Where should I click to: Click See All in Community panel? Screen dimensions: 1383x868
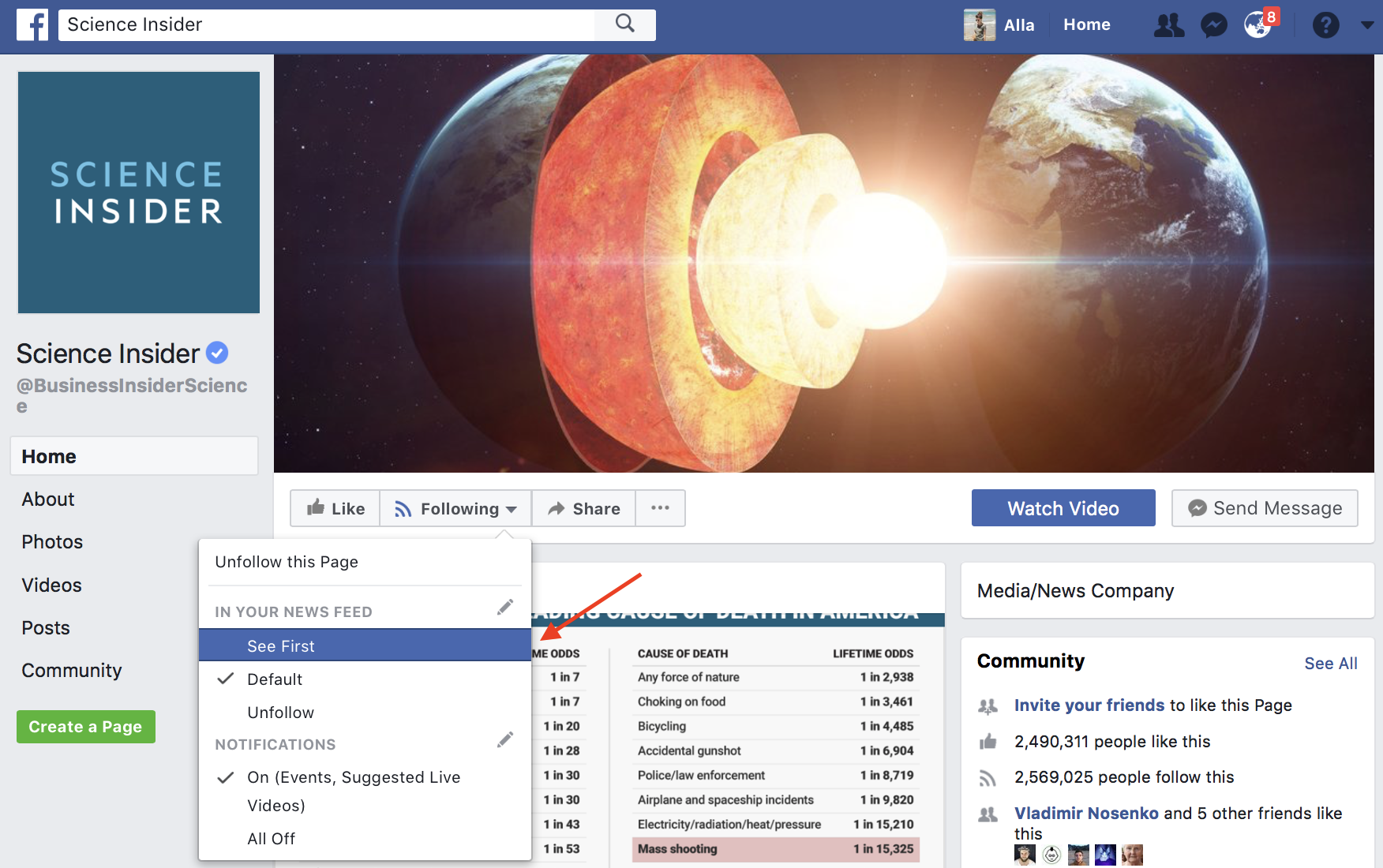1331,664
